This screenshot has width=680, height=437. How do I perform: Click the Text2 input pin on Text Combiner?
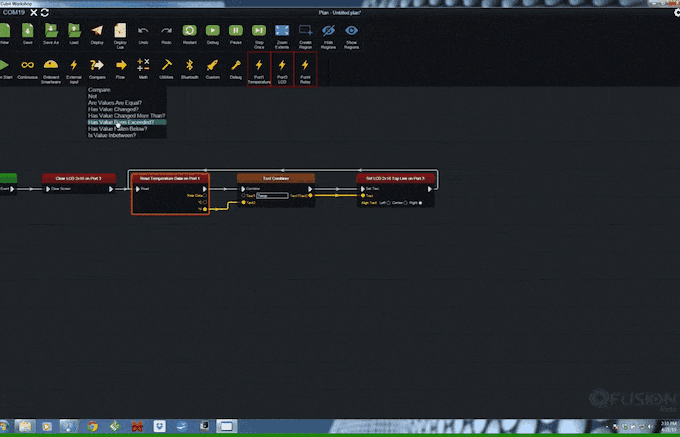[x=244, y=202]
